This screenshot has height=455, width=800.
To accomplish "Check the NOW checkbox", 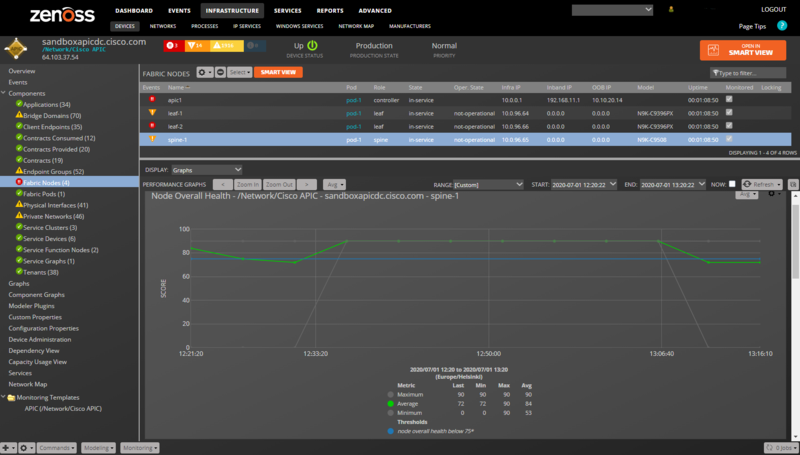I will click(x=732, y=184).
